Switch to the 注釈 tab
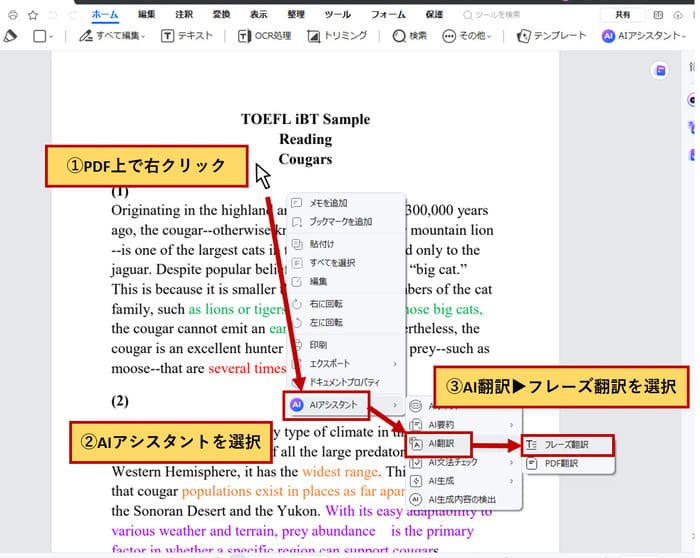Viewport: 700px width, 558px height. point(184,14)
